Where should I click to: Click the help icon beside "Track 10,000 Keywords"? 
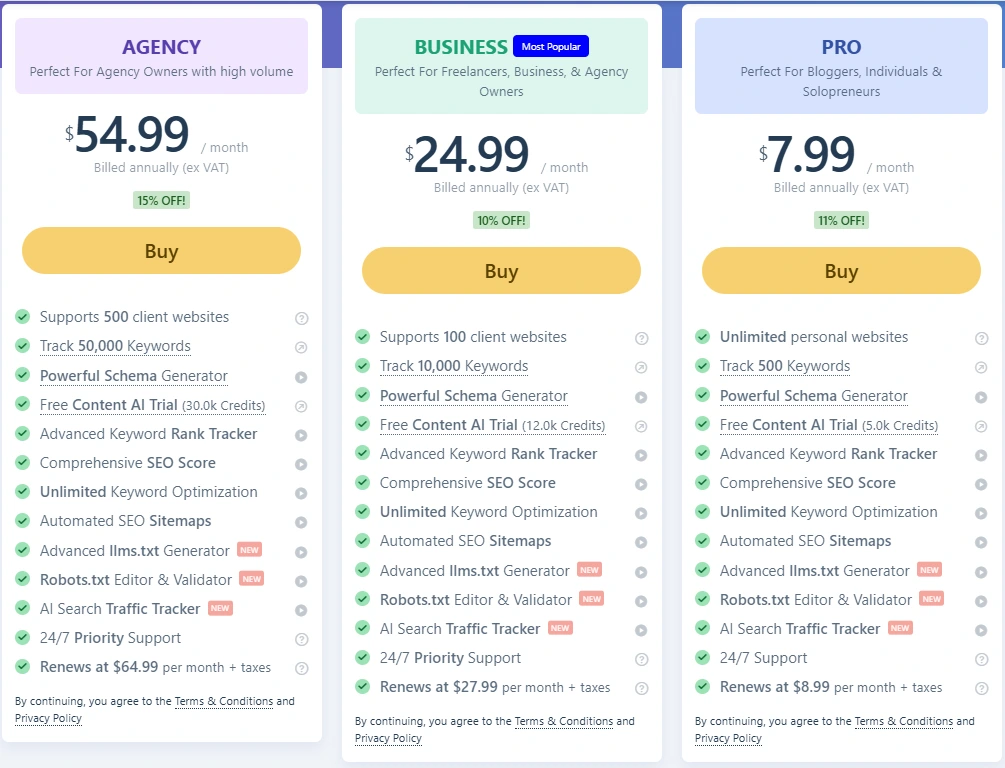[641, 366]
